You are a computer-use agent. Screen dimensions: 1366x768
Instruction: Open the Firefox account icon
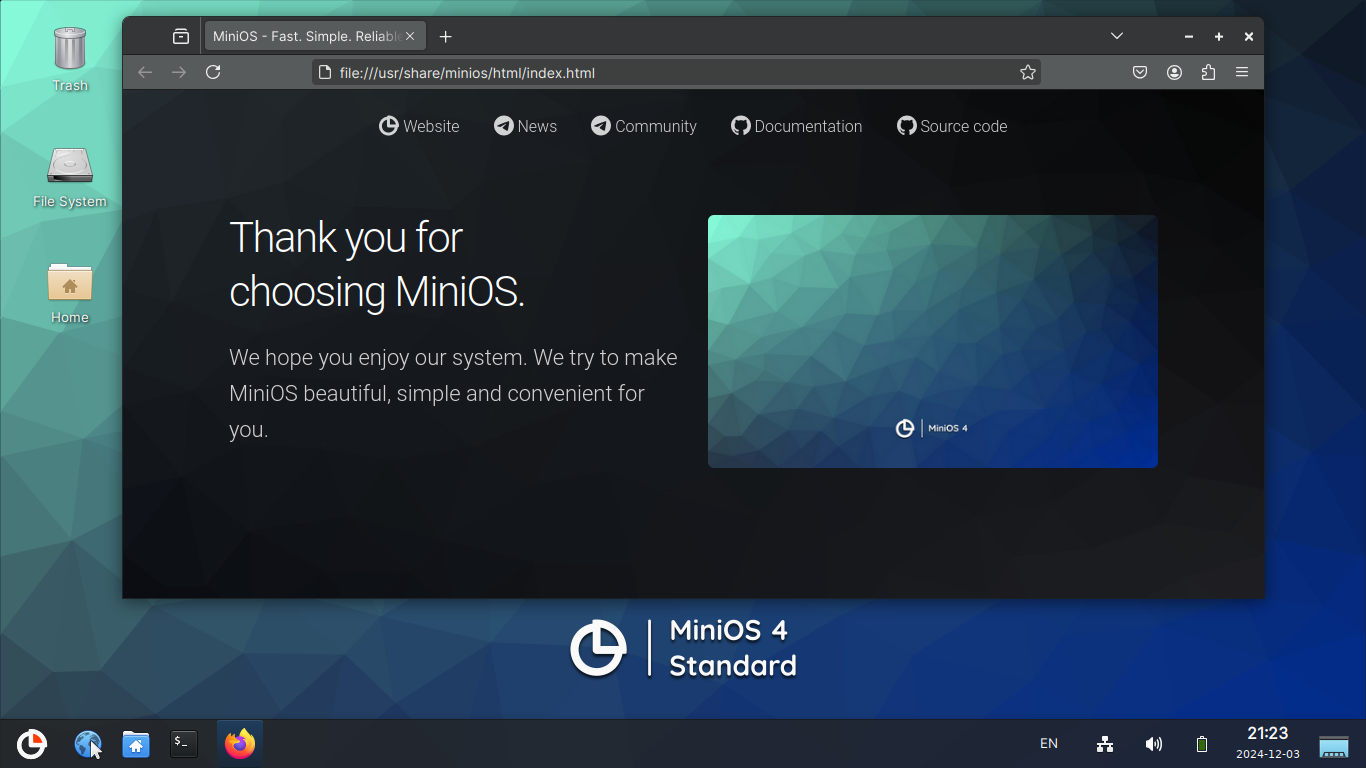1175,72
